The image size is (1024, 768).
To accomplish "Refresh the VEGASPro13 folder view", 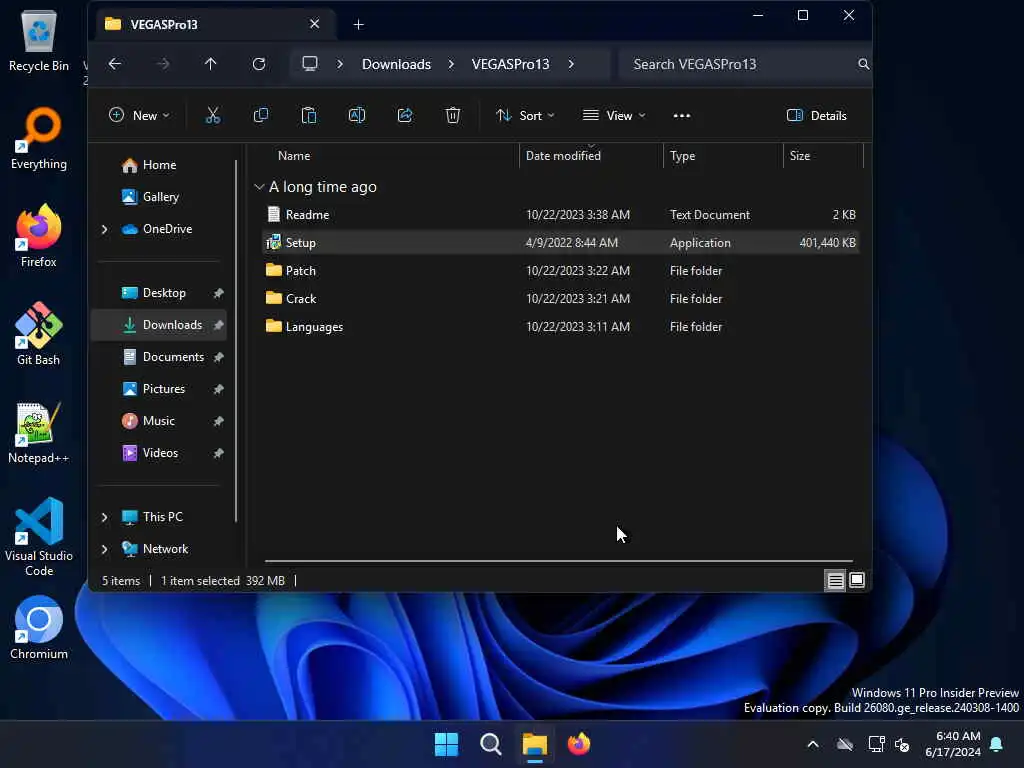I will [x=259, y=64].
